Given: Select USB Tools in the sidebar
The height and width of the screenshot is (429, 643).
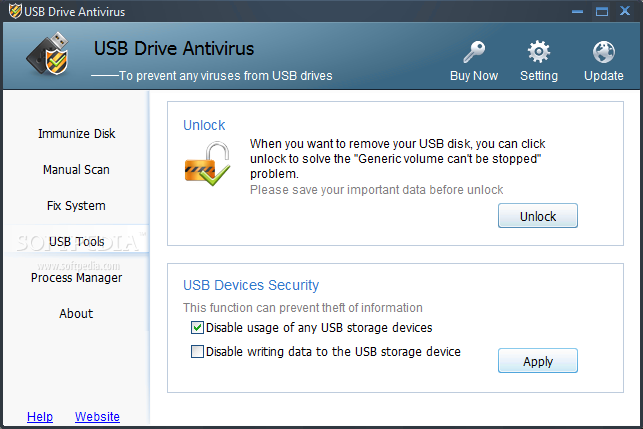Looking at the screenshot, I should pos(76,242).
